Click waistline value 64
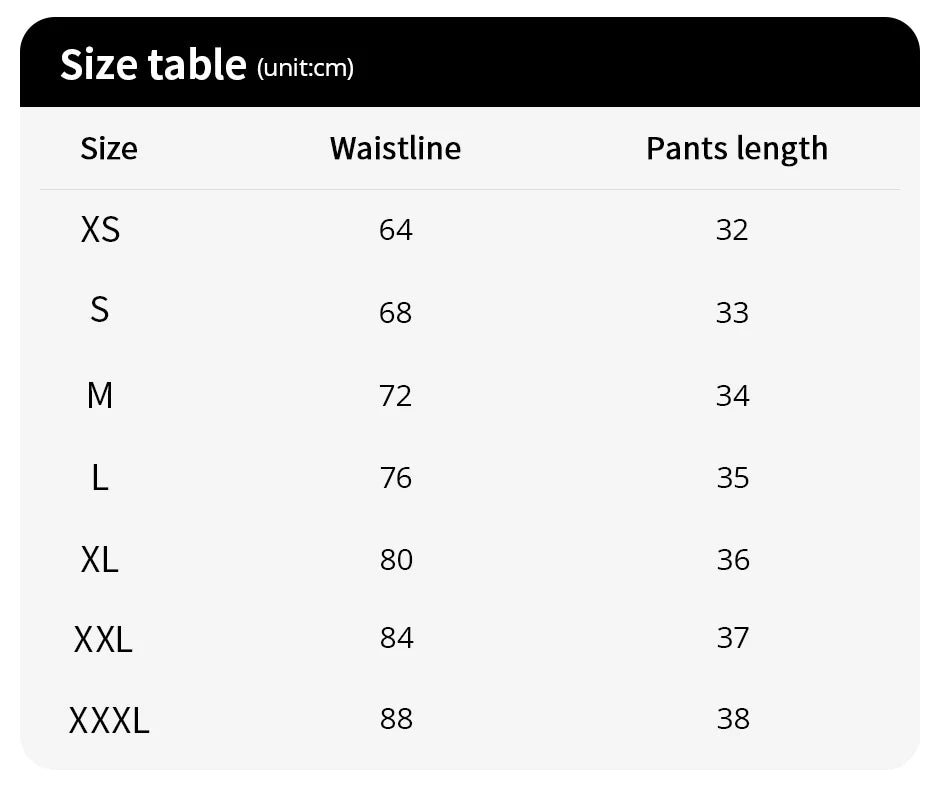The height and width of the screenshot is (786, 940). [x=395, y=230]
